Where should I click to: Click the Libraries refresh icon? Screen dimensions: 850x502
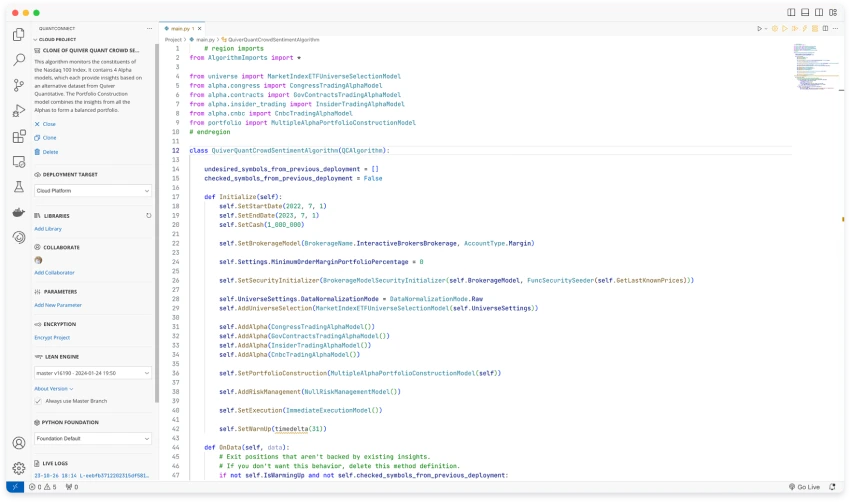pos(149,216)
